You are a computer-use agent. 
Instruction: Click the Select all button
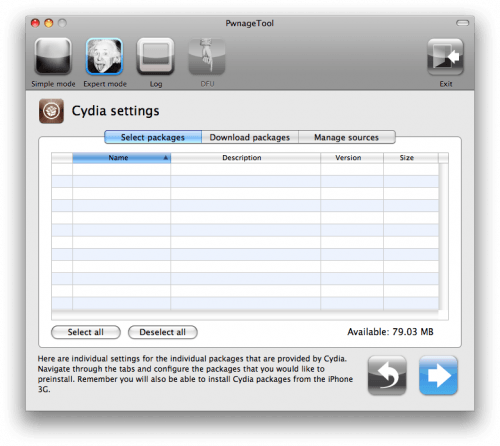point(86,332)
